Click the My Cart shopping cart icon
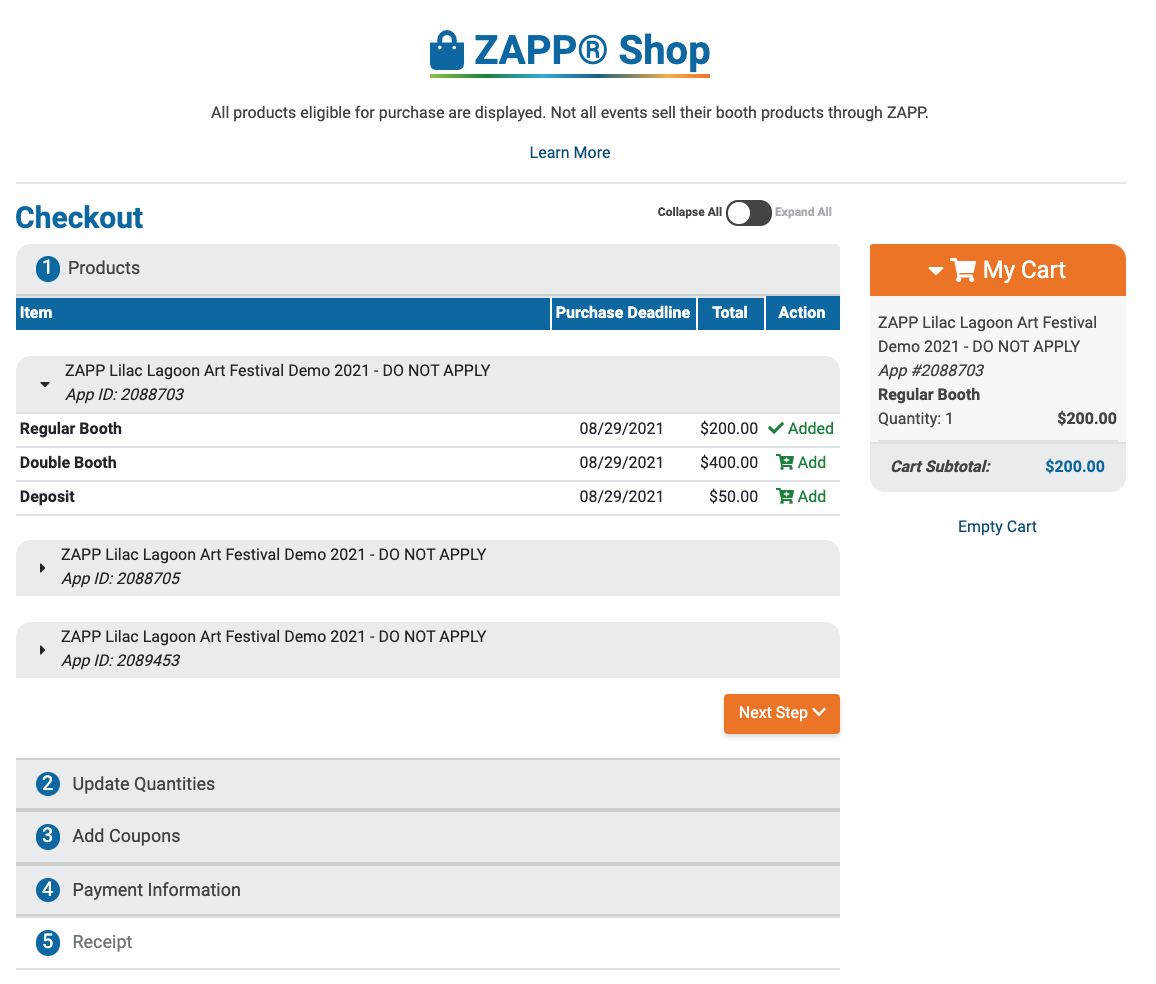Viewport: 1156px width, 984px height. pos(963,270)
